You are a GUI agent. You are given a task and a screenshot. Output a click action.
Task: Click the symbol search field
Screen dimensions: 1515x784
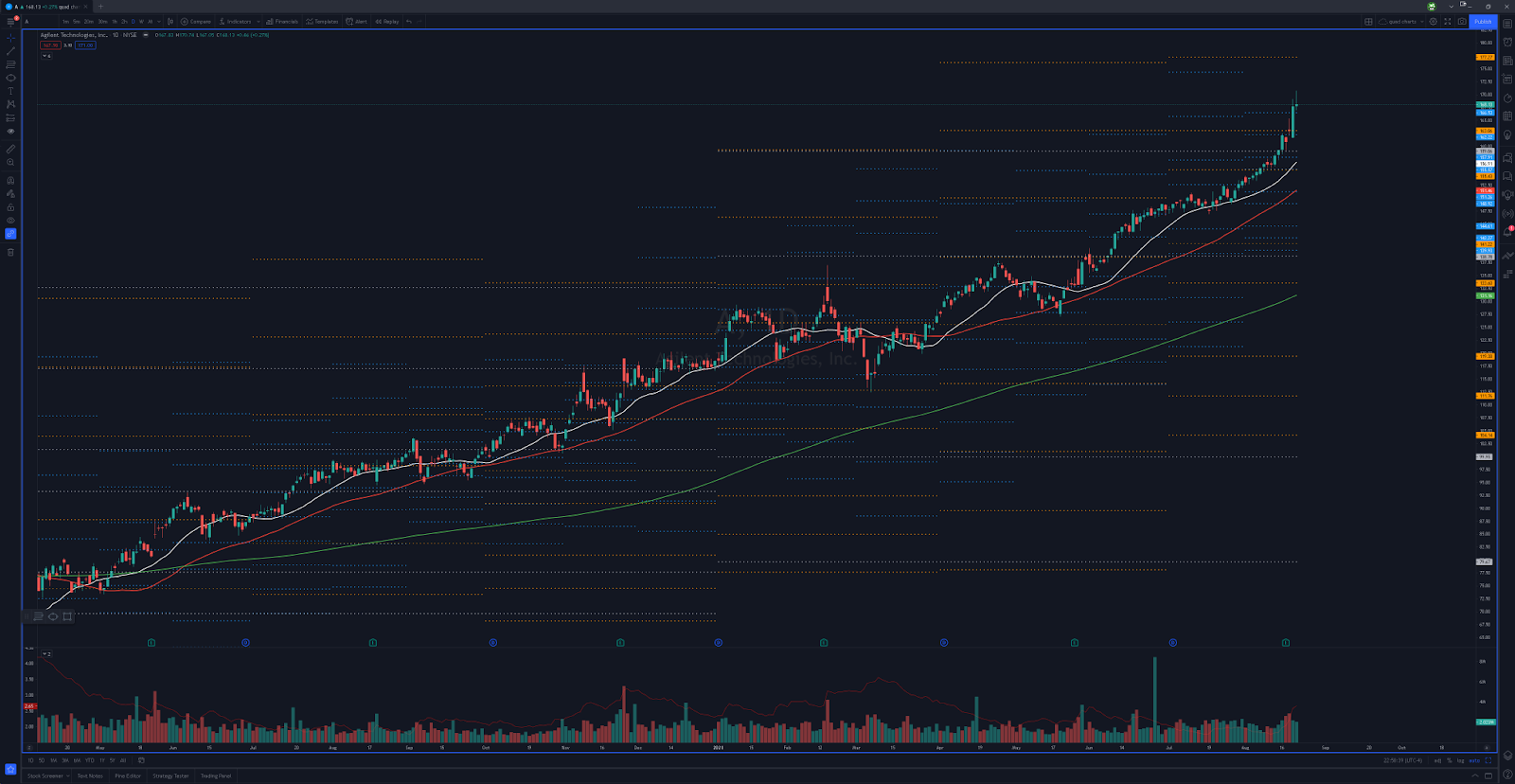pos(41,22)
